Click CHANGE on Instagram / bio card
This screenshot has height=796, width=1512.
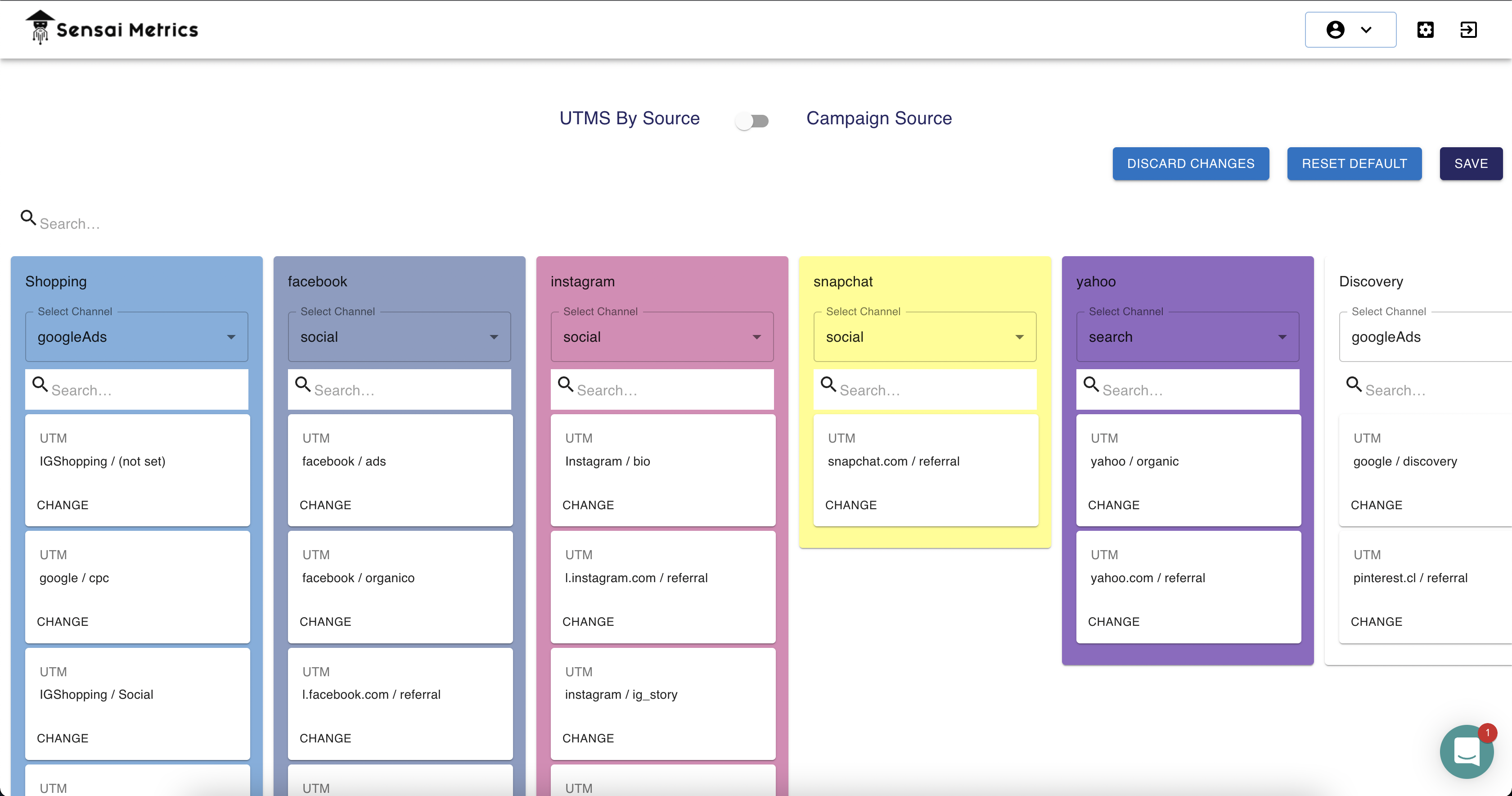(588, 505)
